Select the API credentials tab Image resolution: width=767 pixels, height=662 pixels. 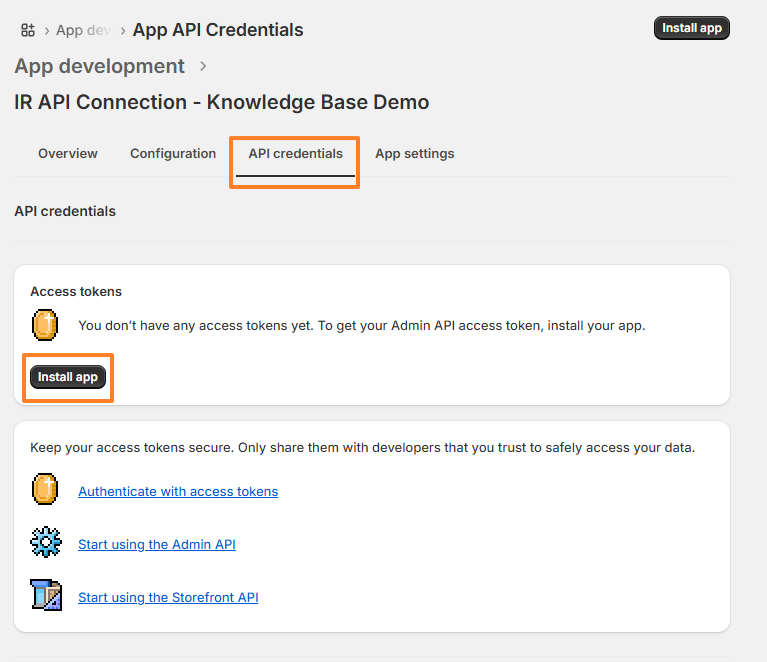(x=295, y=154)
